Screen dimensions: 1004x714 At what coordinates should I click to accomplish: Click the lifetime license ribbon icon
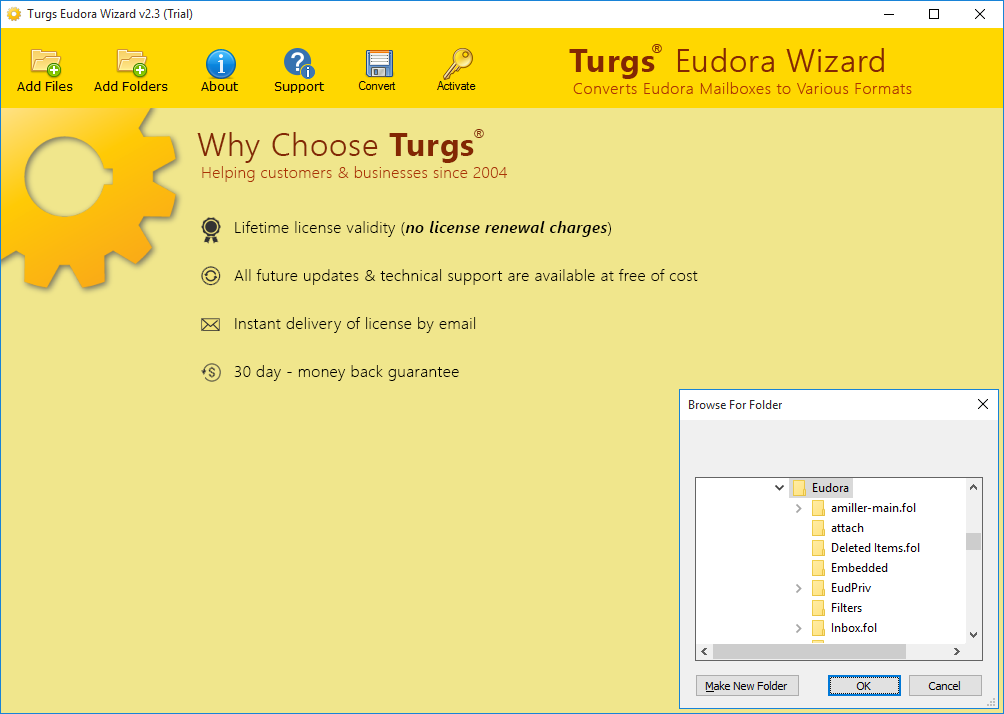211,230
